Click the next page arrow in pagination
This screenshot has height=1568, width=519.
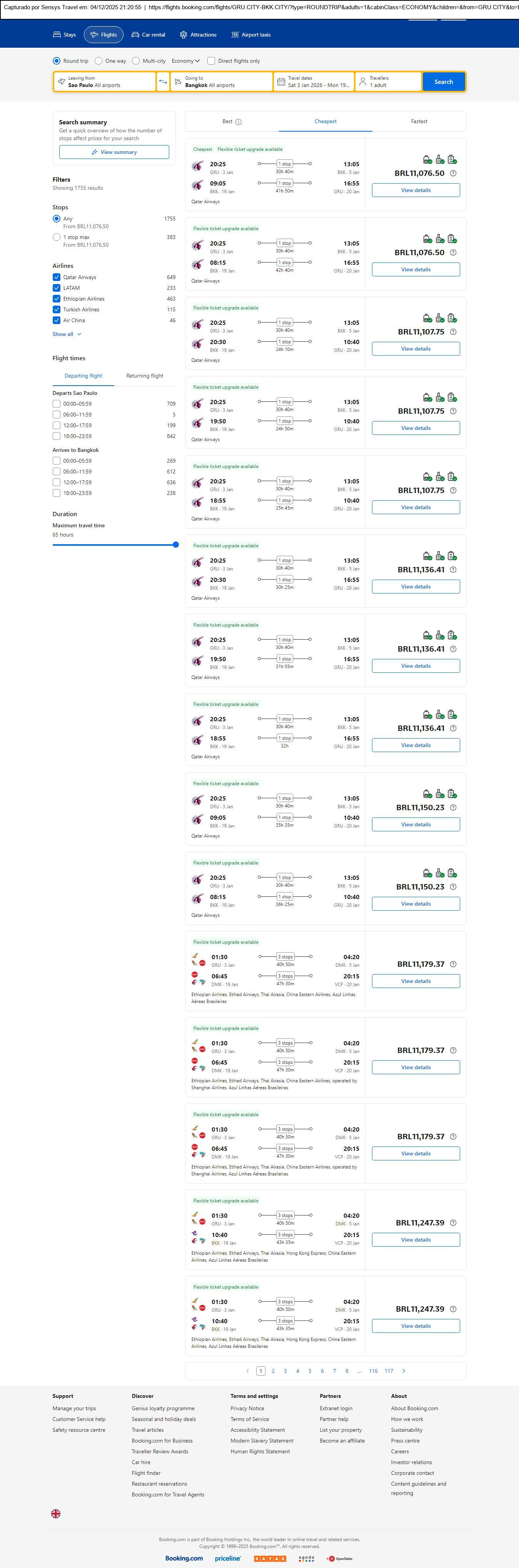[404, 1371]
